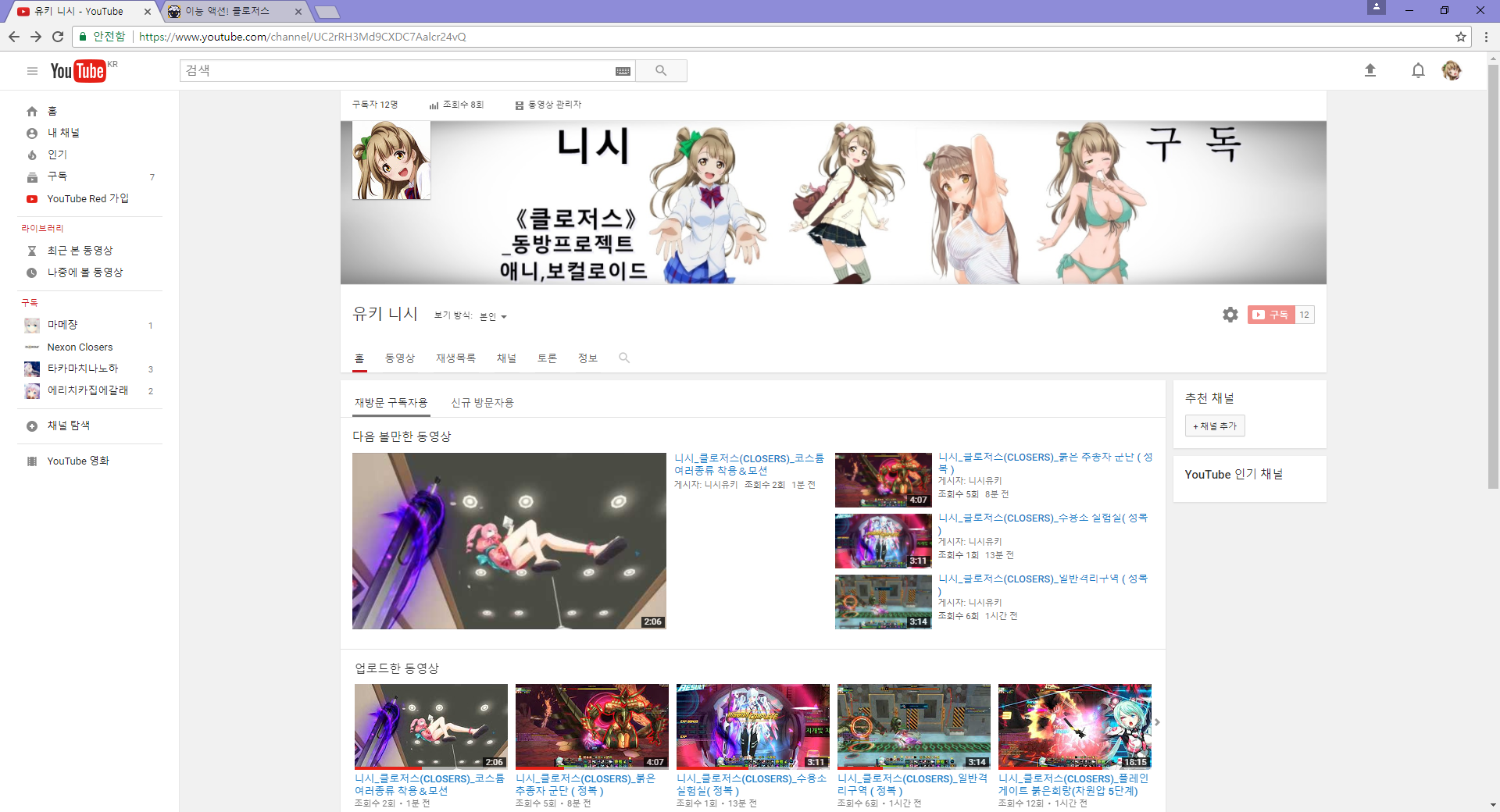Click the browser address bar URL

click(302, 37)
